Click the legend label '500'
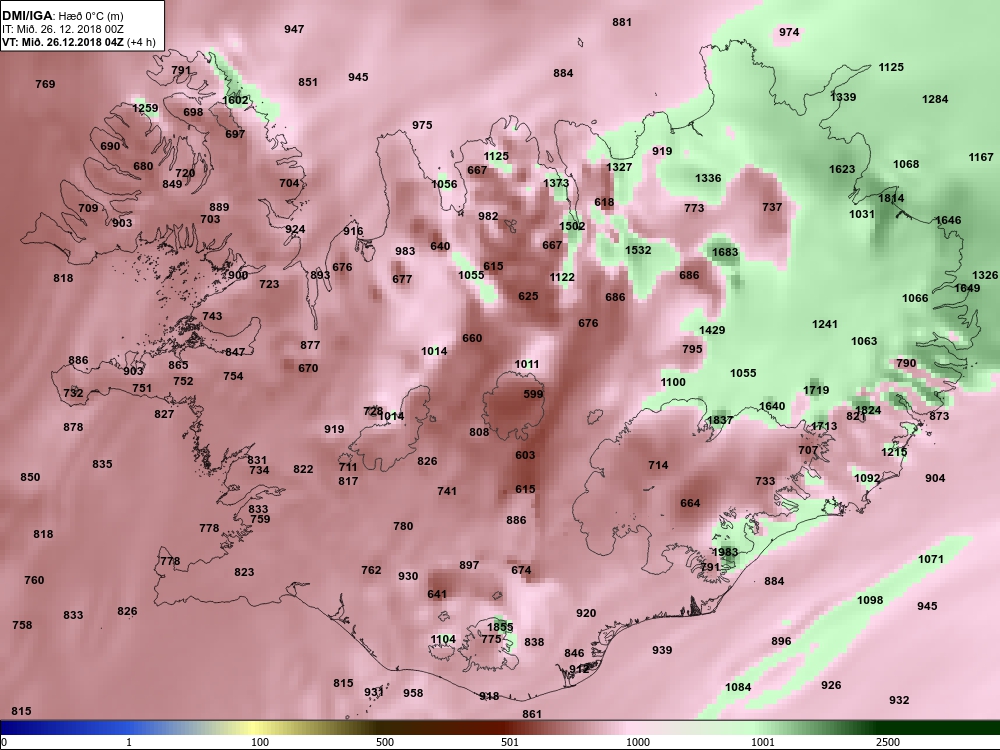1000x750 pixels. tap(385, 742)
